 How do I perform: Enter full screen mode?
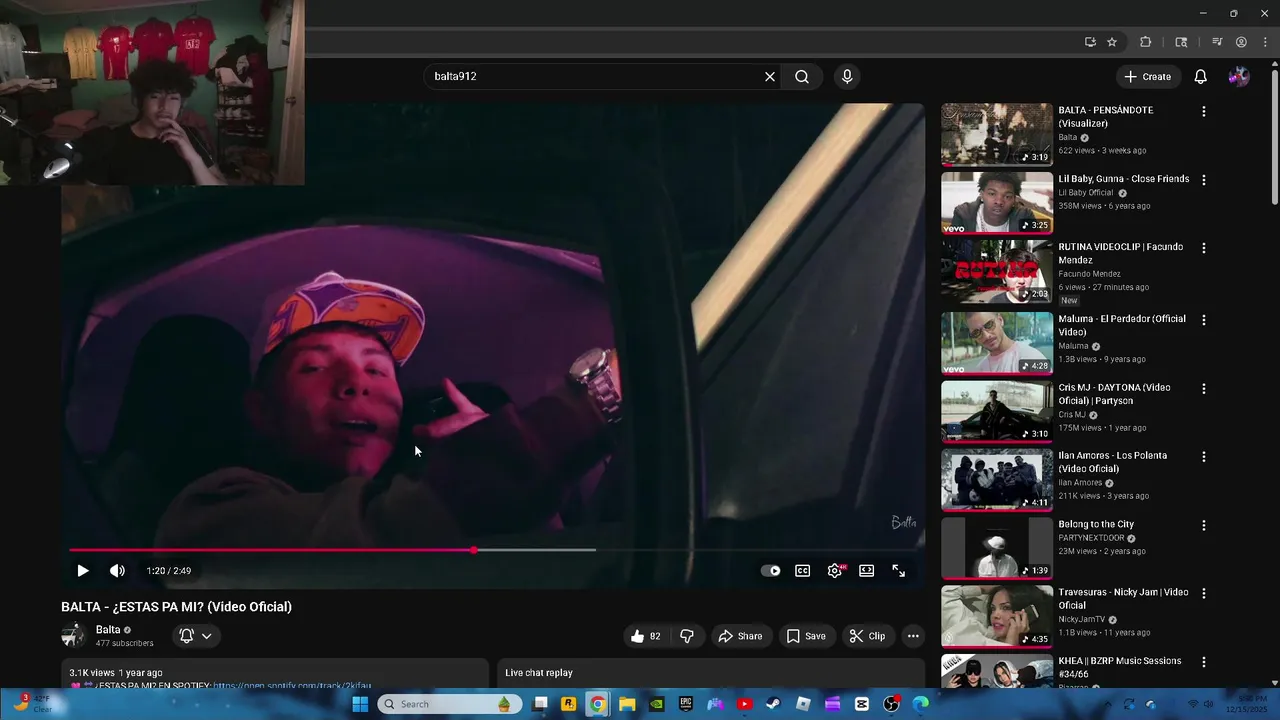(x=899, y=571)
